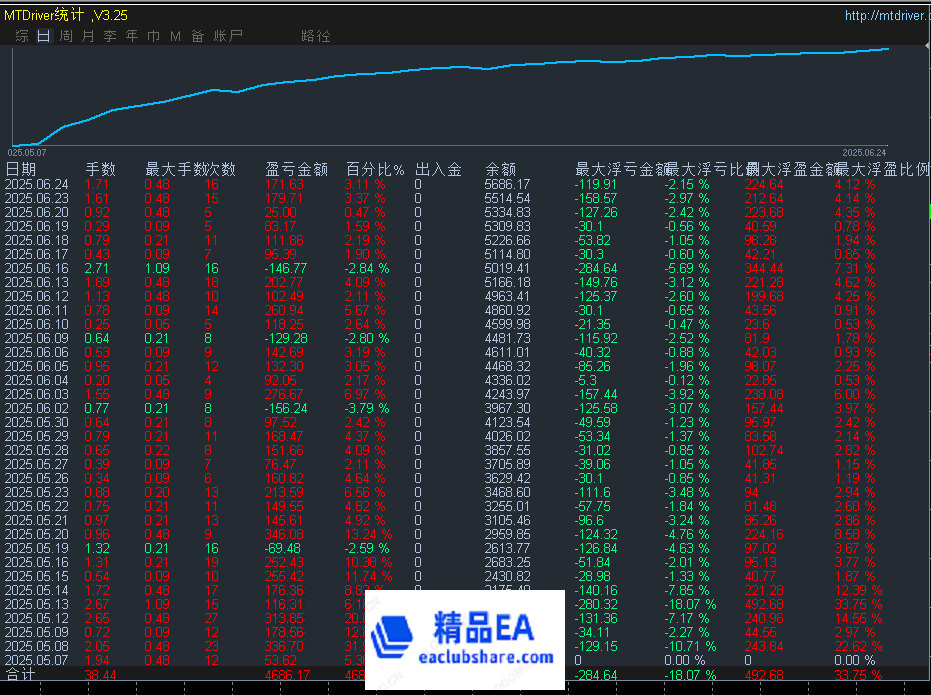
Task: Click the 路径 path button
Action: click(315, 36)
